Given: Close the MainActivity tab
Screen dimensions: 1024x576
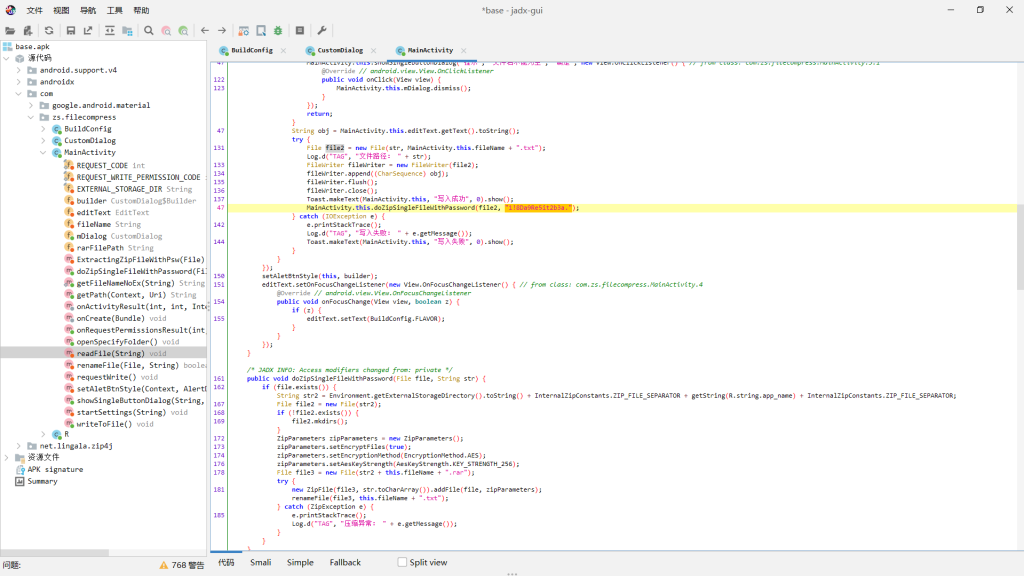Looking at the screenshot, I should pyautogui.click(x=464, y=50).
